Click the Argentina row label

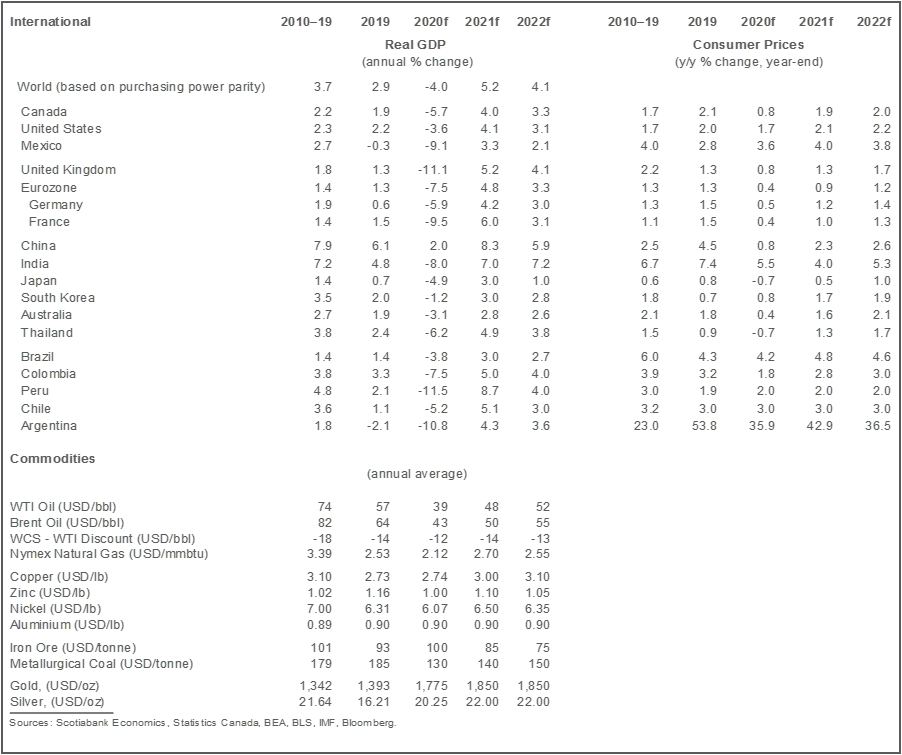49,426
